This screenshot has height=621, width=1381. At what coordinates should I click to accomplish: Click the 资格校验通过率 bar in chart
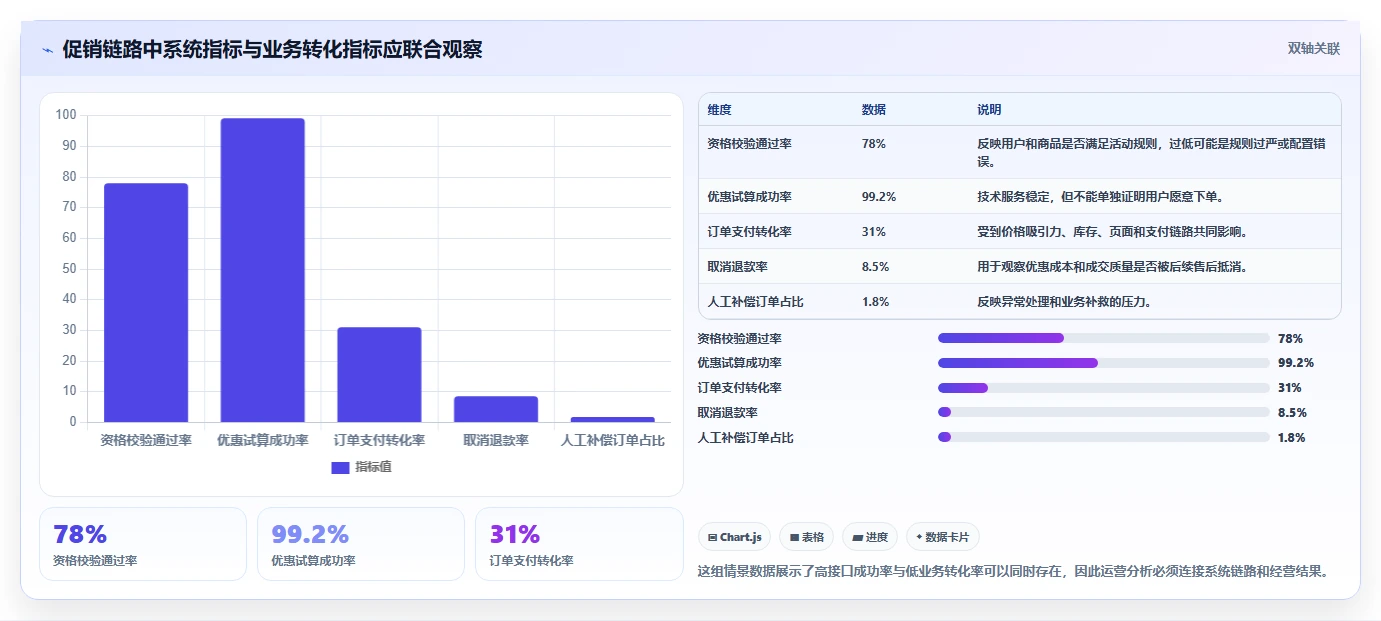tap(146, 302)
